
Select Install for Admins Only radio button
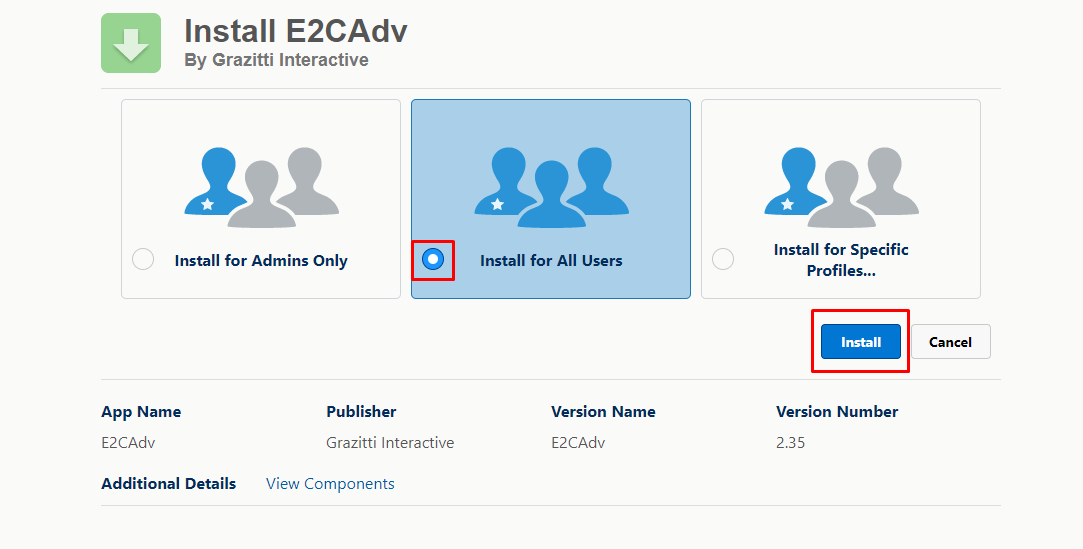click(x=143, y=260)
